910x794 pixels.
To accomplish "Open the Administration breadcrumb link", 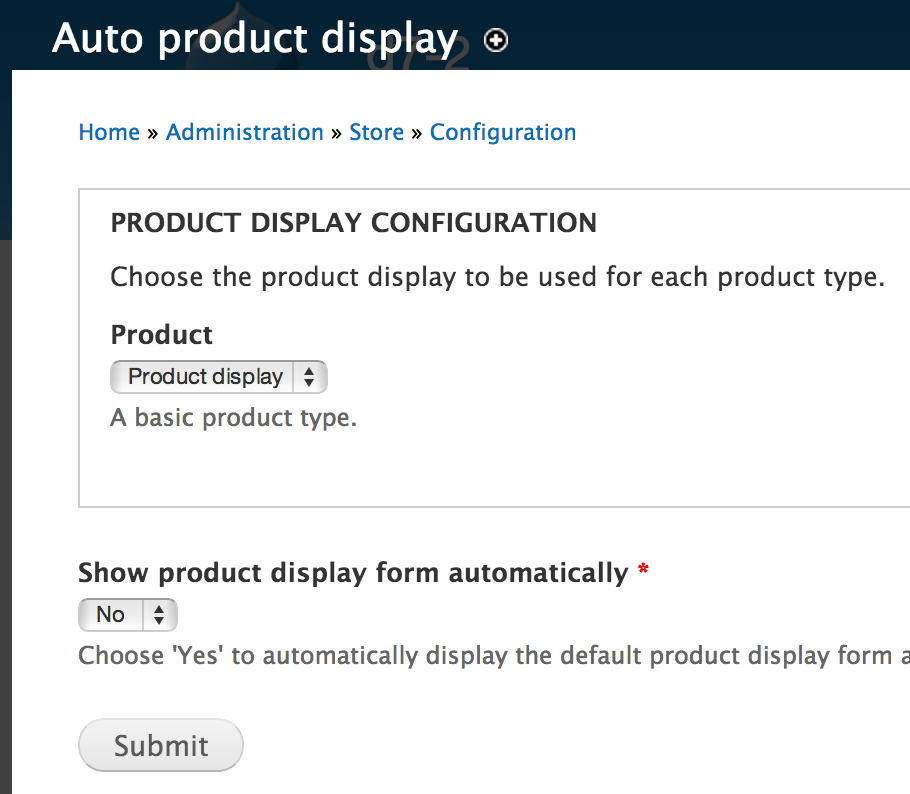I will point(244,132).
